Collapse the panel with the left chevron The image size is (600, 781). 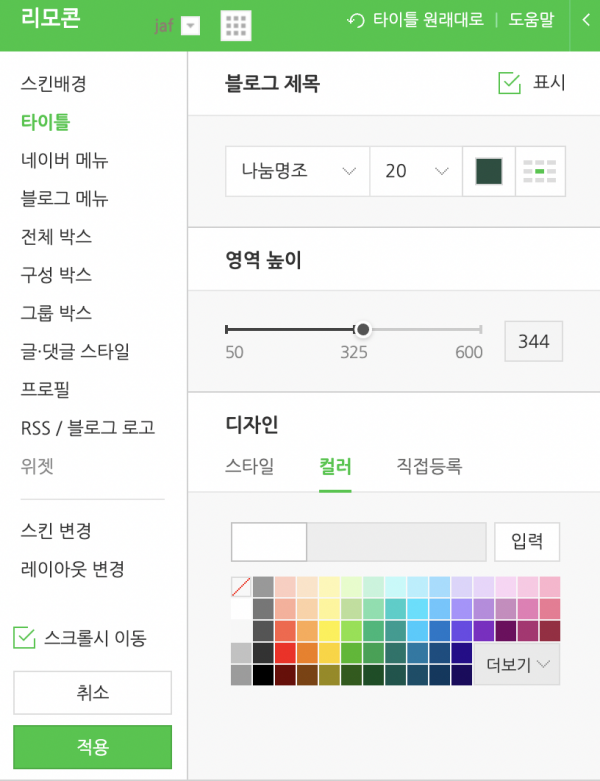pyautogui.click(x=585, y=19)
